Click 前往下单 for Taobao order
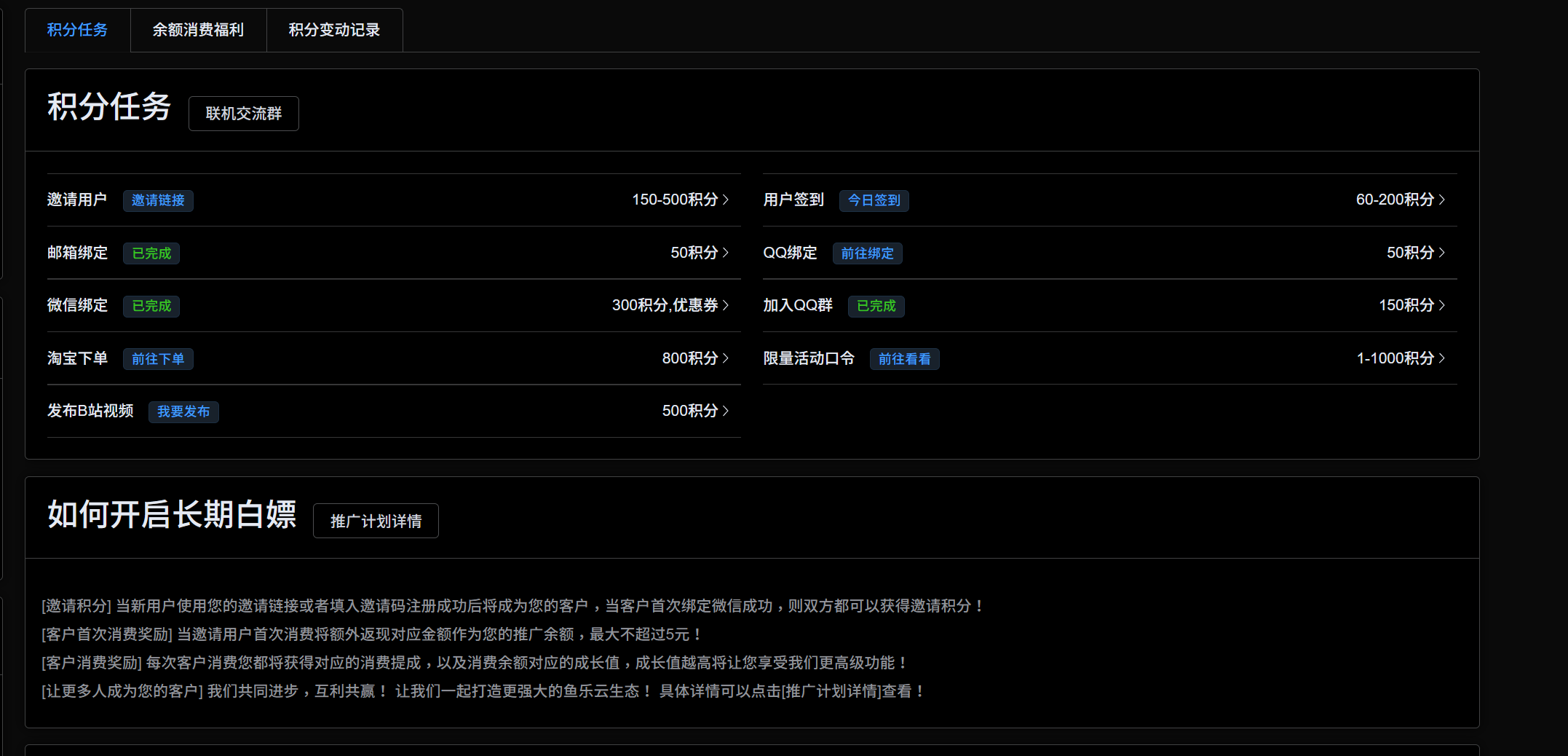Viewport: 1568px width, 756px height. pos(158,359)
